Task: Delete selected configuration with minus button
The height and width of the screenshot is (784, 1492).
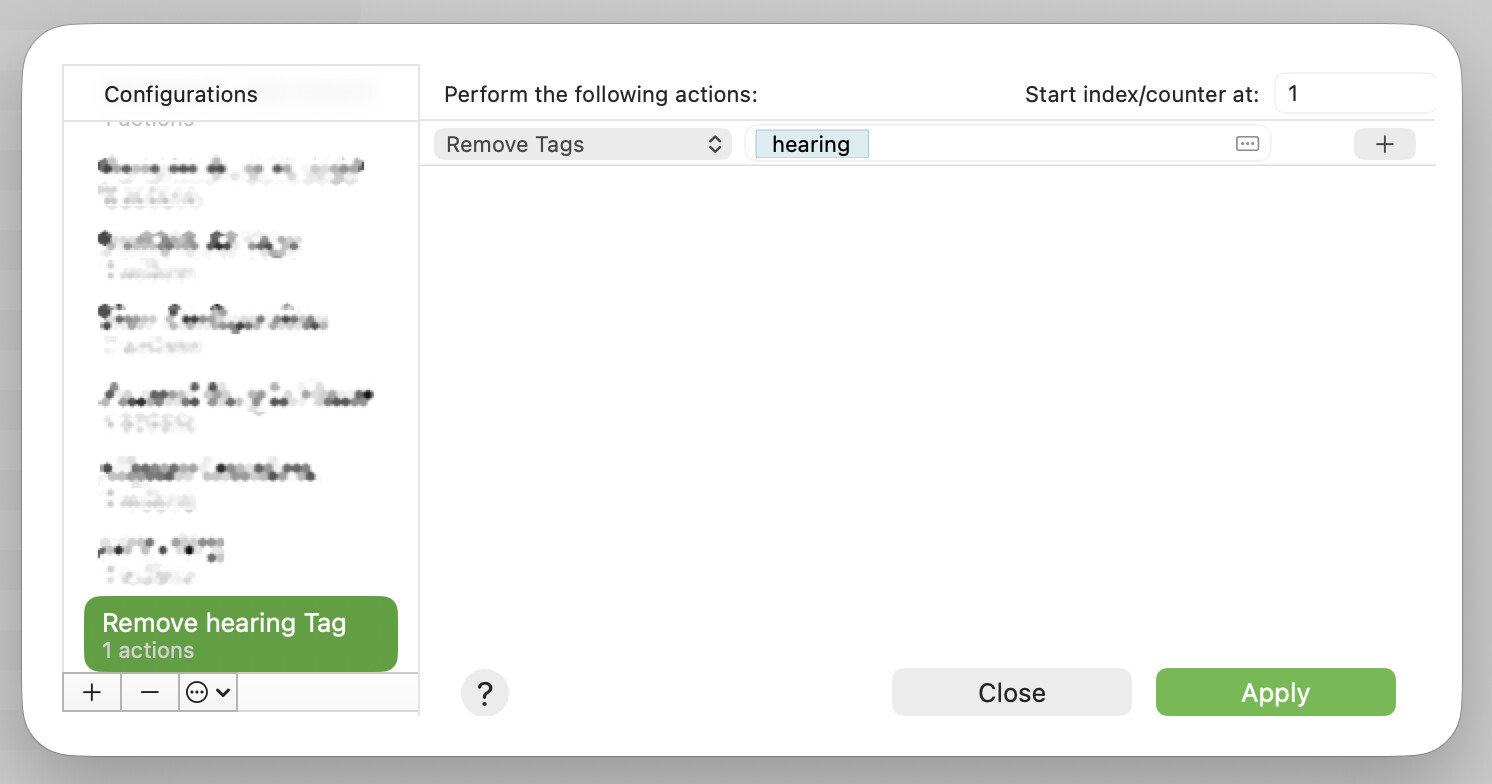Action: (150, 692)
